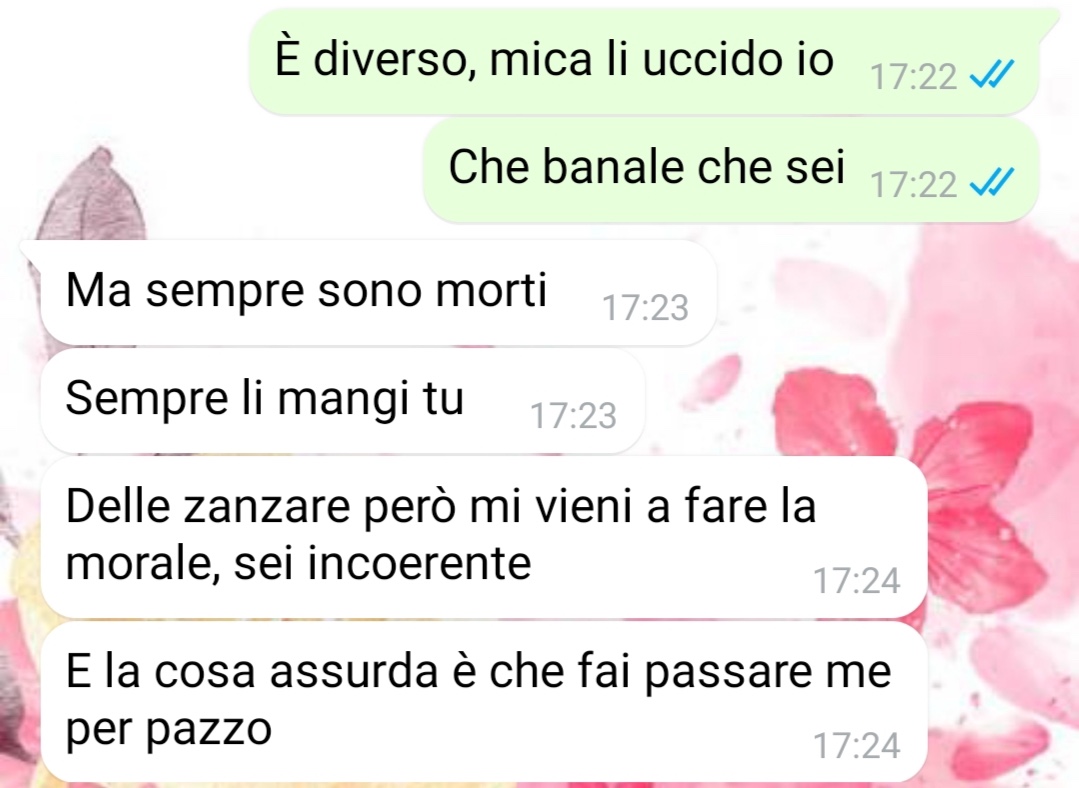The width and height of the screenshot is (1079, 788).
Task: Select the message starting "E la cosa assurda"
Action: (484, 702)
